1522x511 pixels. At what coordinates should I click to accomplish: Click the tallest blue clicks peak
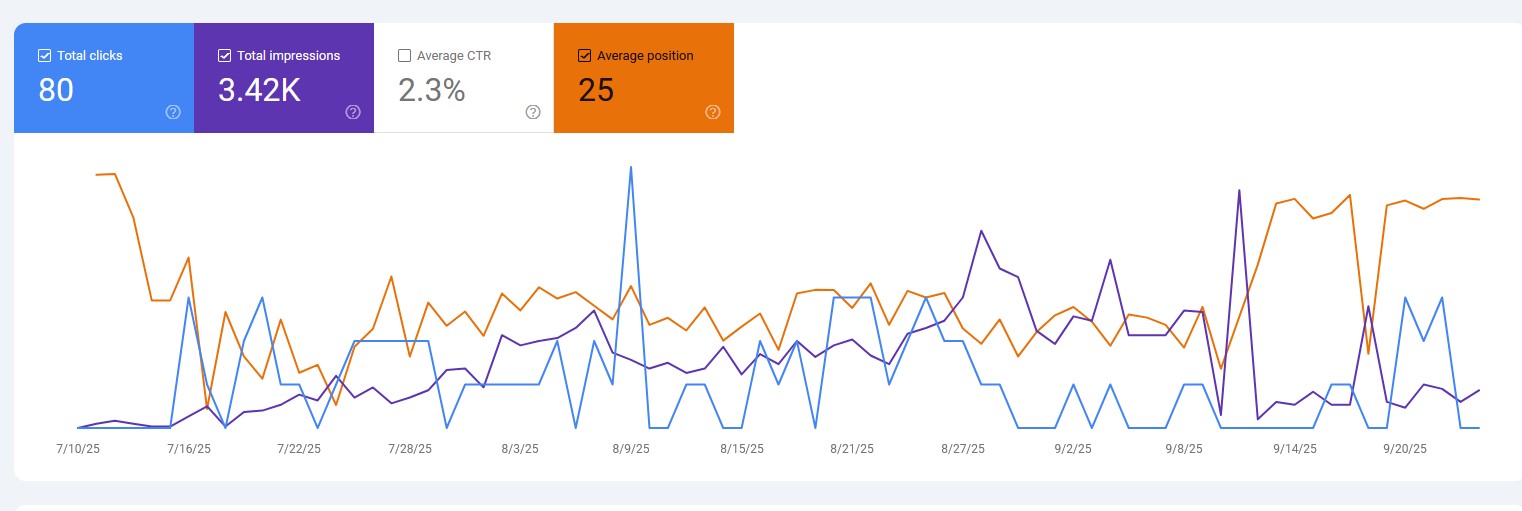(x=631, y=168)
